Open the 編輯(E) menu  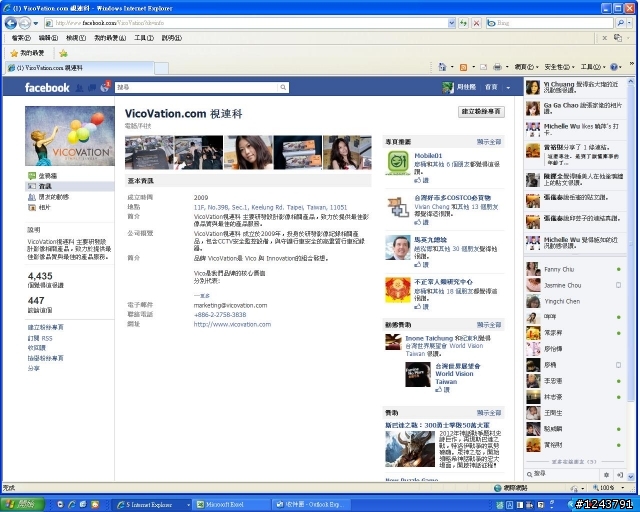click(x=48, y=38)
